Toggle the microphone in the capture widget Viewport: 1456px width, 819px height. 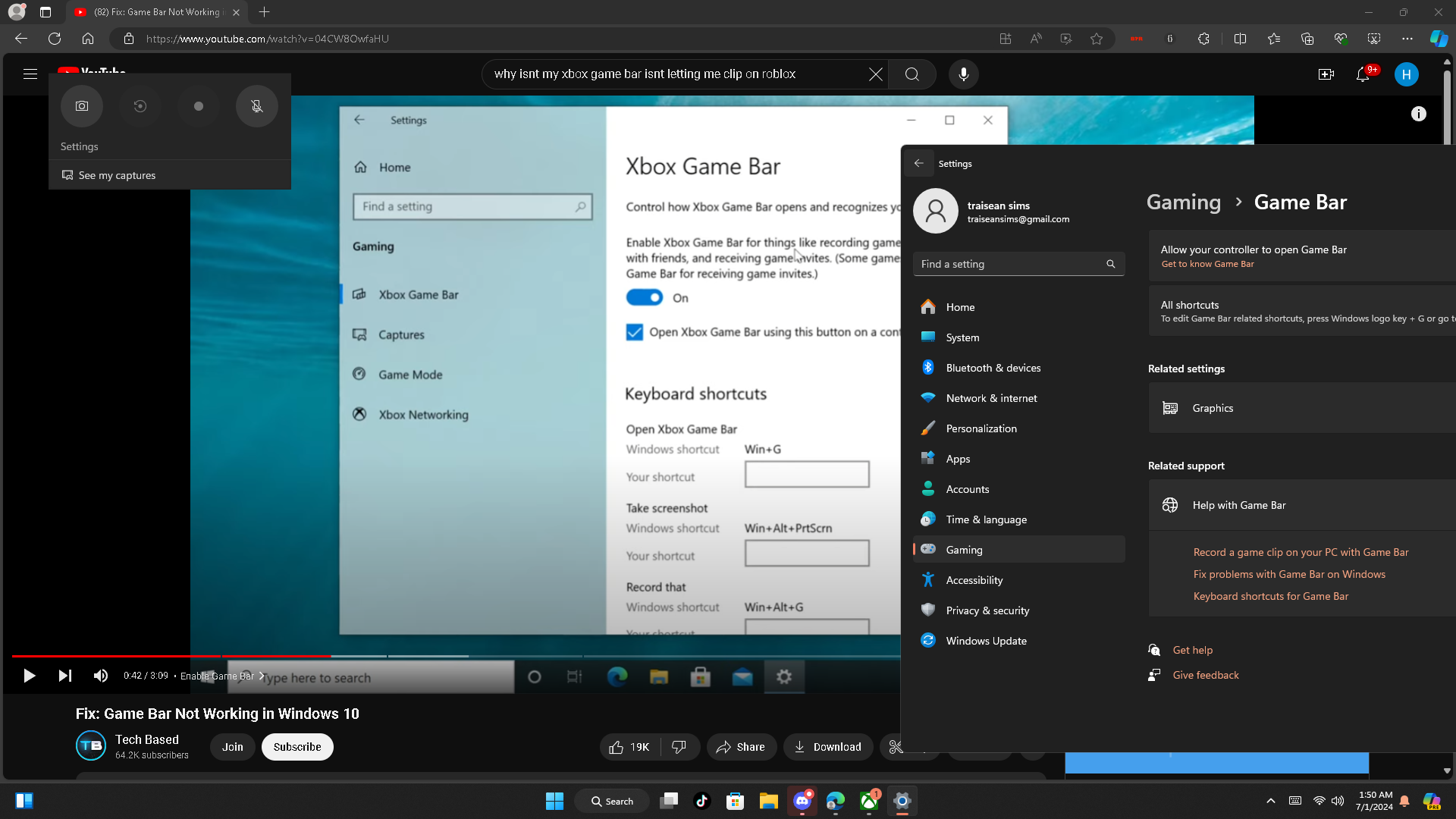257,106
